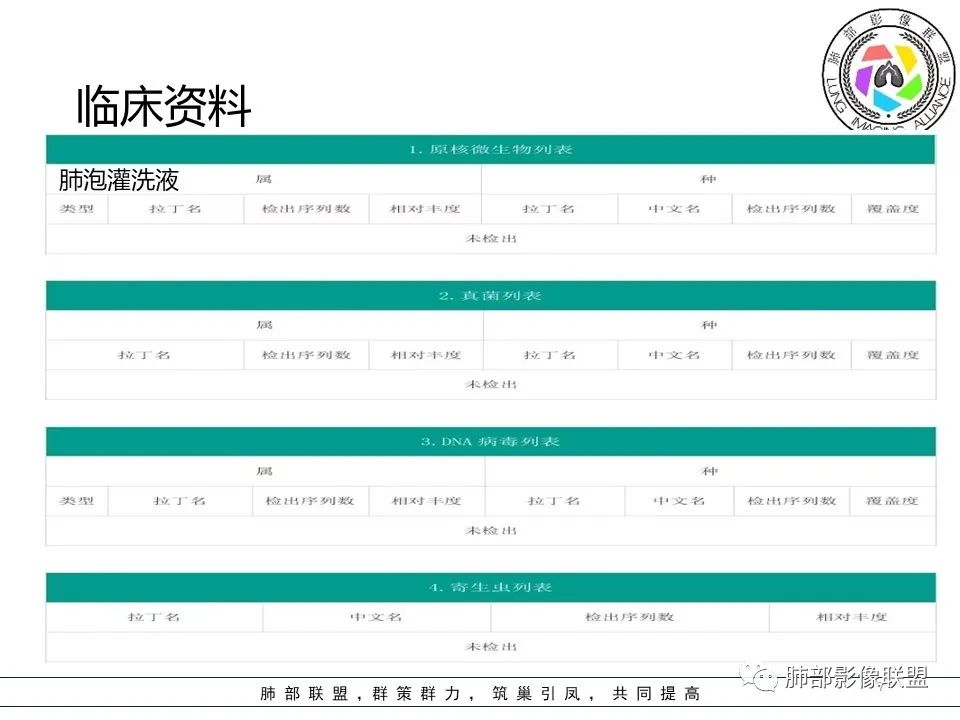The image size is (960, 720).
Task: Click 中文名 column in 原核微生物列表 table
Action: click(x=674, y=209)
